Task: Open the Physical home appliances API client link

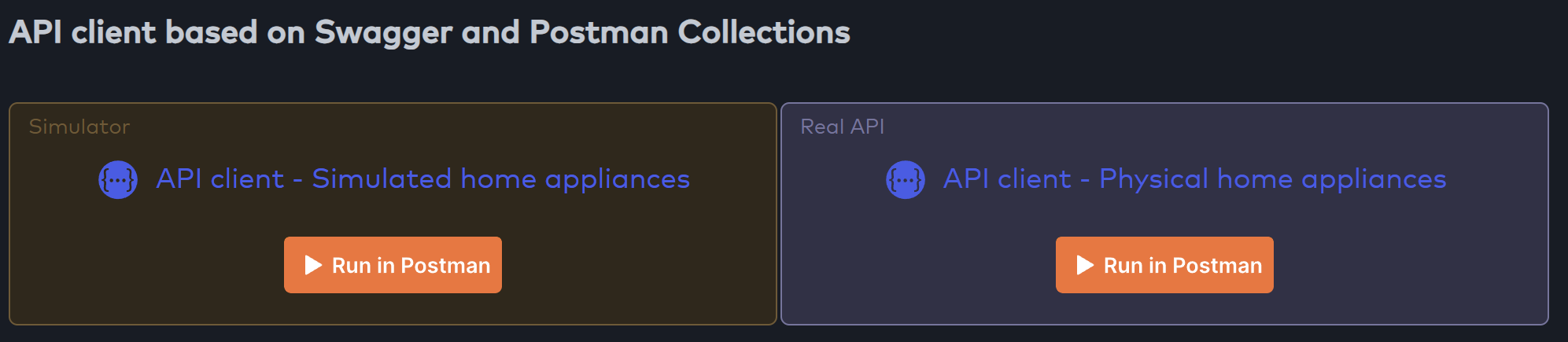Action: click(1194, 179)
